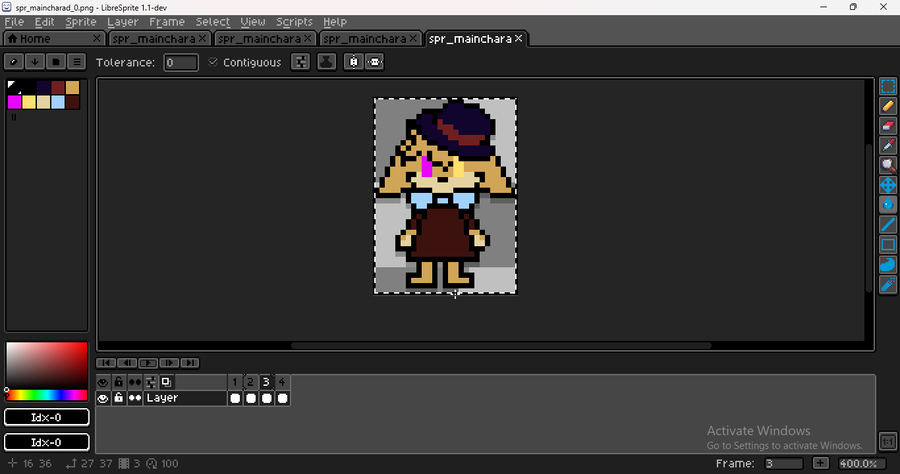Click the Frame number field
The image size is (900, 474).
coord(783,463)
